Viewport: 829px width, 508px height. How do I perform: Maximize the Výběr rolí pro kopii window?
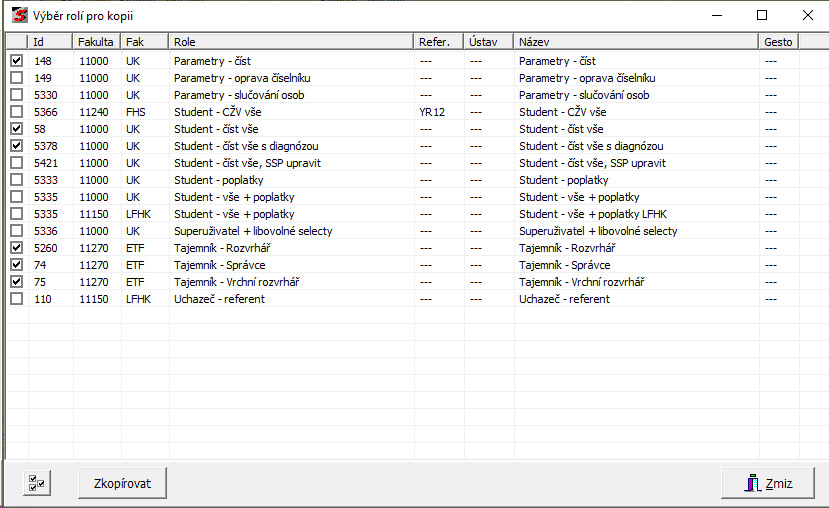[762, 16]
